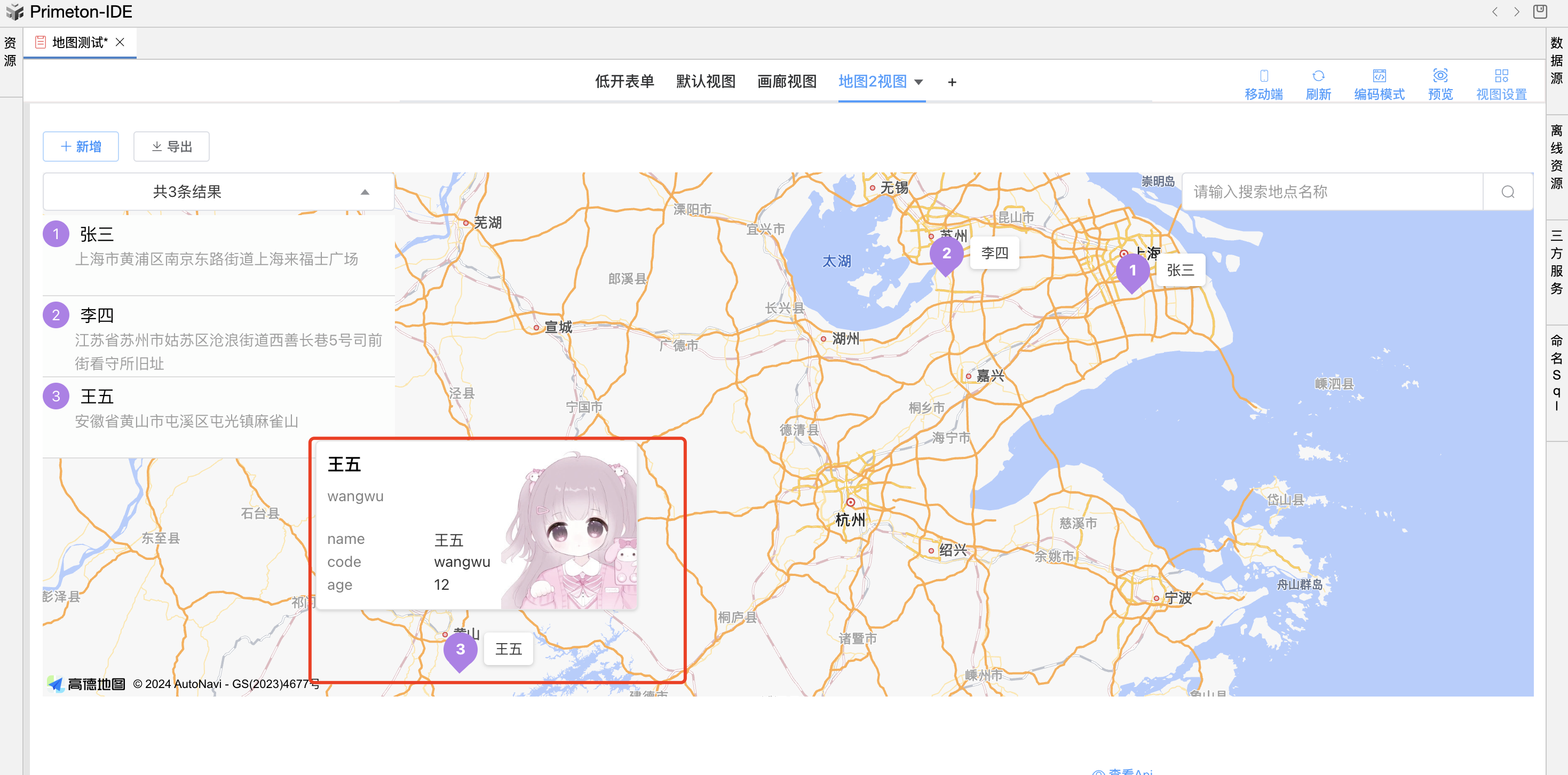Click the mobile view (移动端) icon
This screenshot has height=775, width=1568.
pos(1264,75)
